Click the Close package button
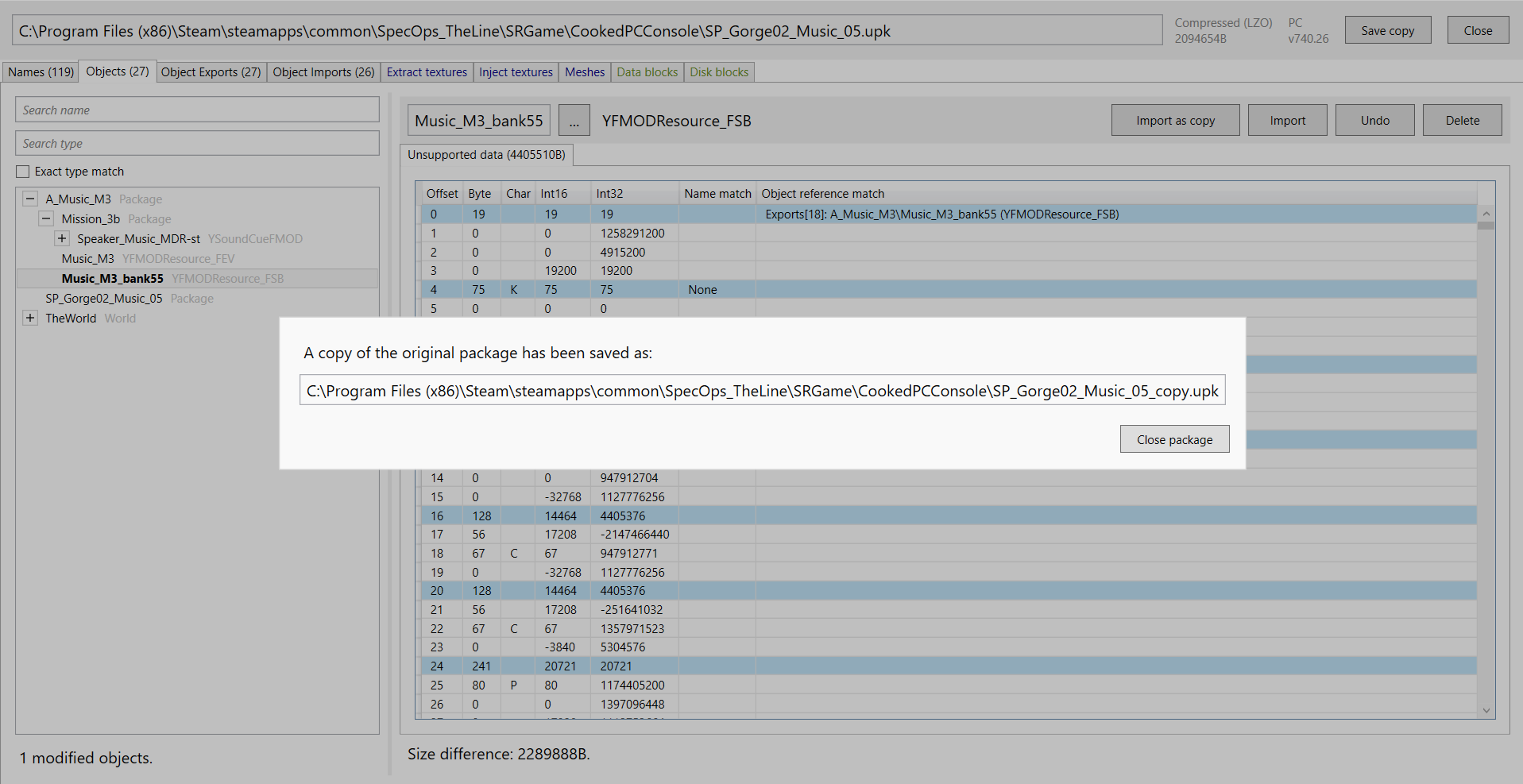 1174,439
